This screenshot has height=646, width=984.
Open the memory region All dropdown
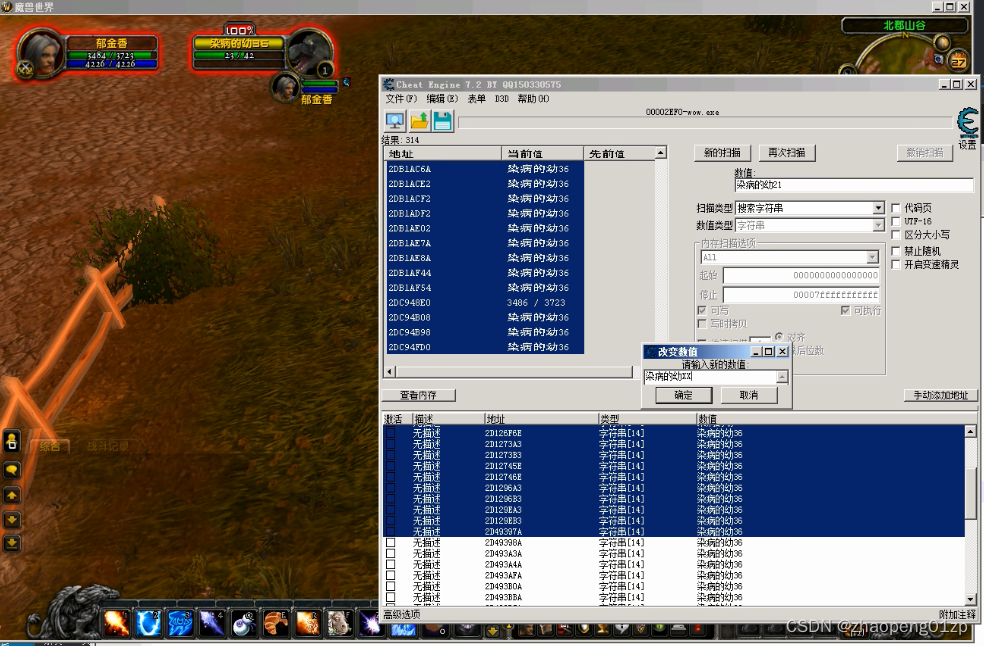point(872,257)
